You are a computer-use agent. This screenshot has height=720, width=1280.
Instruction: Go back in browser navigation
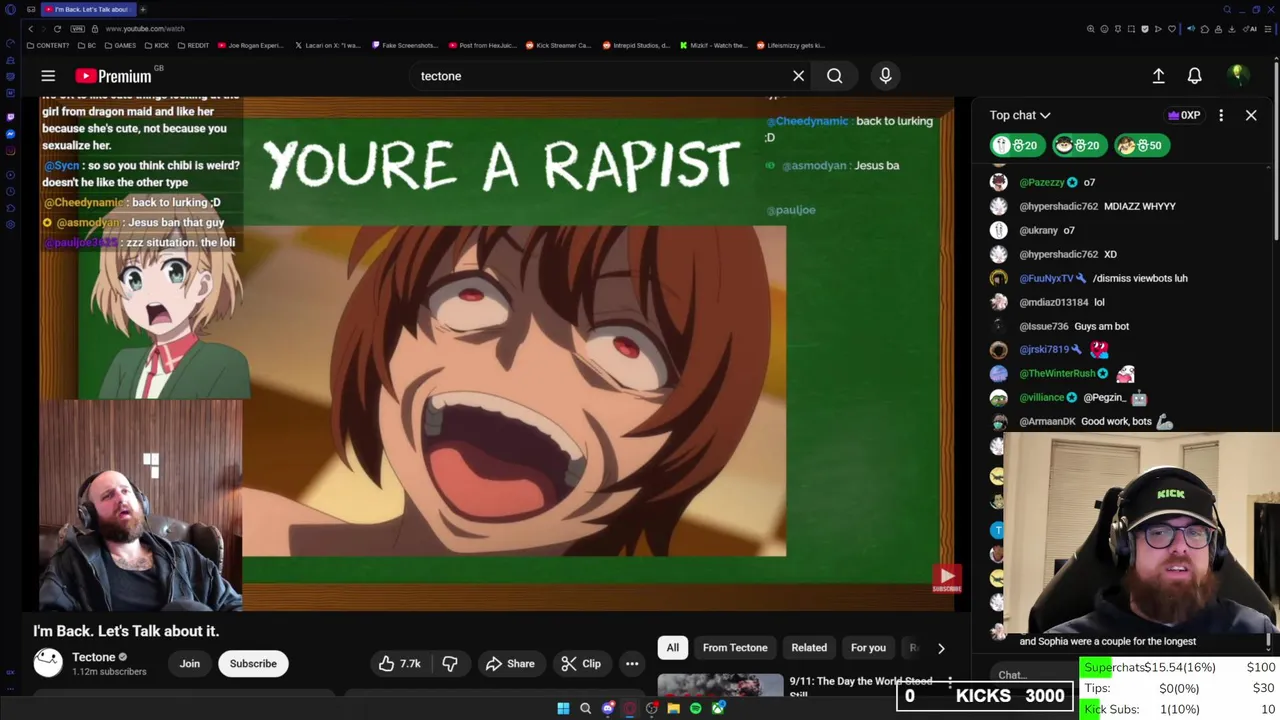coord(30,29)
